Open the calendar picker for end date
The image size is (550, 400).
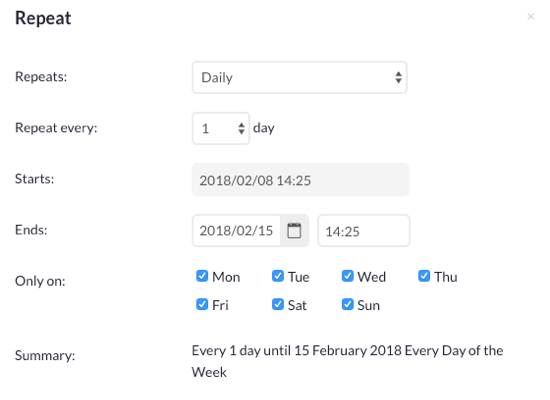(294, 231)
